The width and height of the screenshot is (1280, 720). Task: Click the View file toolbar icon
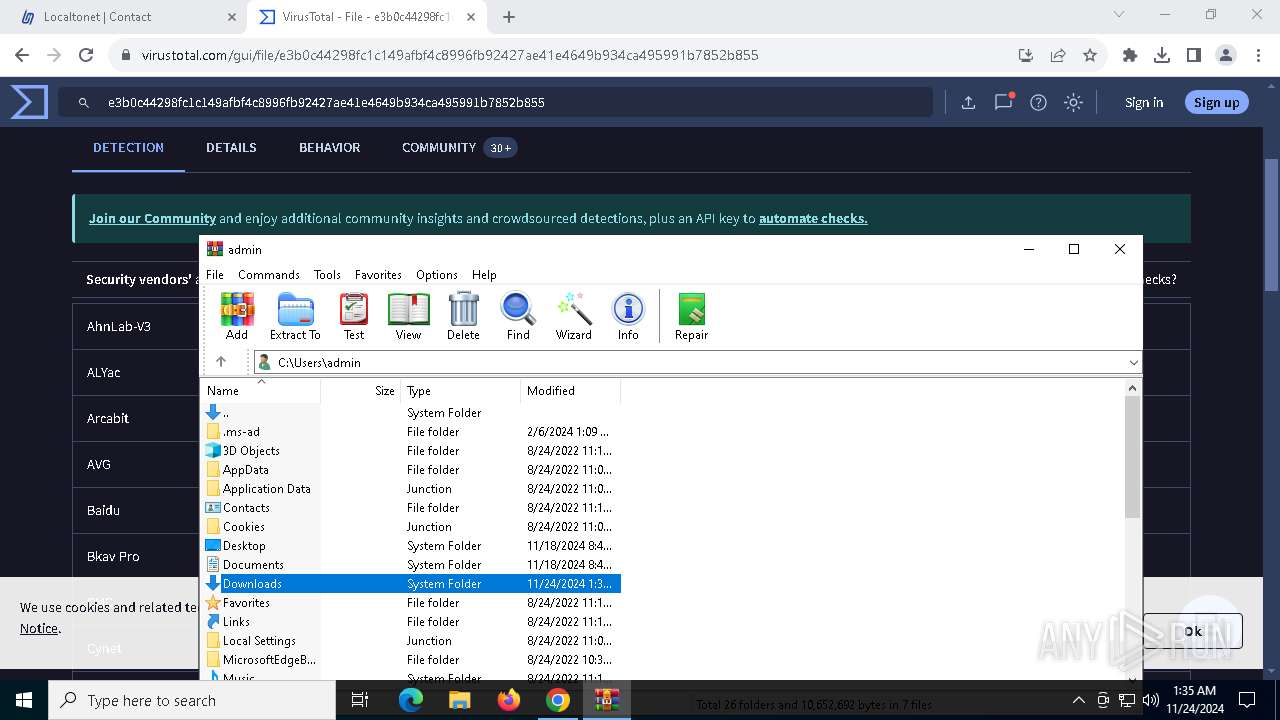[x=408, y=316]
